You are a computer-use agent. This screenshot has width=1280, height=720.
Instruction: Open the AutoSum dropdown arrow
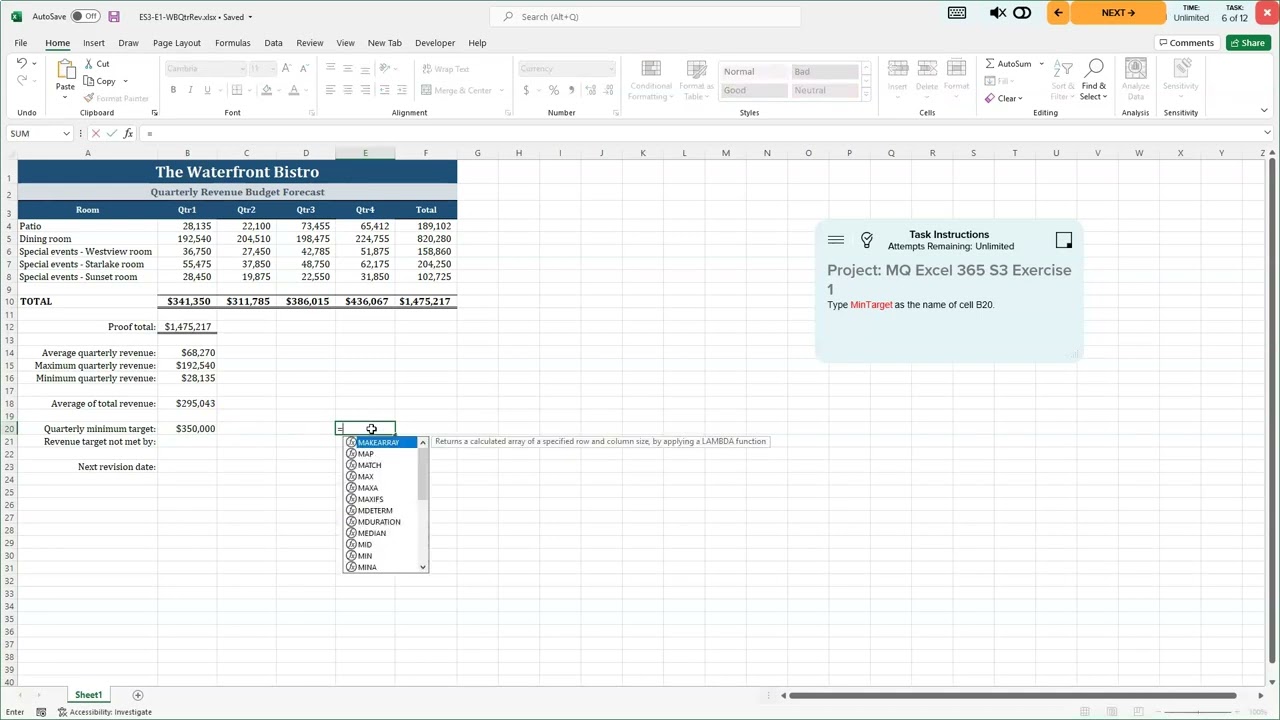(1041, 64)
